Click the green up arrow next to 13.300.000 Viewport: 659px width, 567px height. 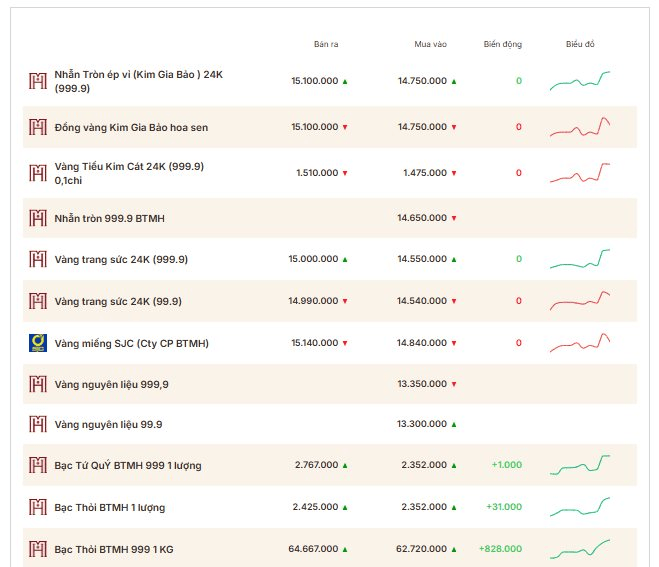454,425
